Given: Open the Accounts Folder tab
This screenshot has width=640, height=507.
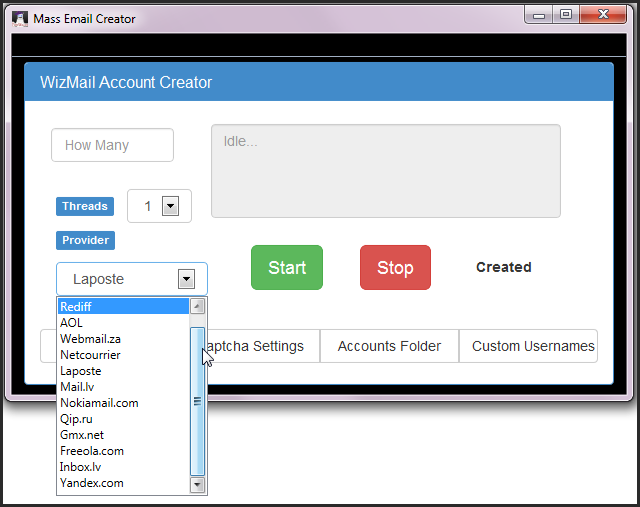Looking at the screenshot, I should pos(389,346).
